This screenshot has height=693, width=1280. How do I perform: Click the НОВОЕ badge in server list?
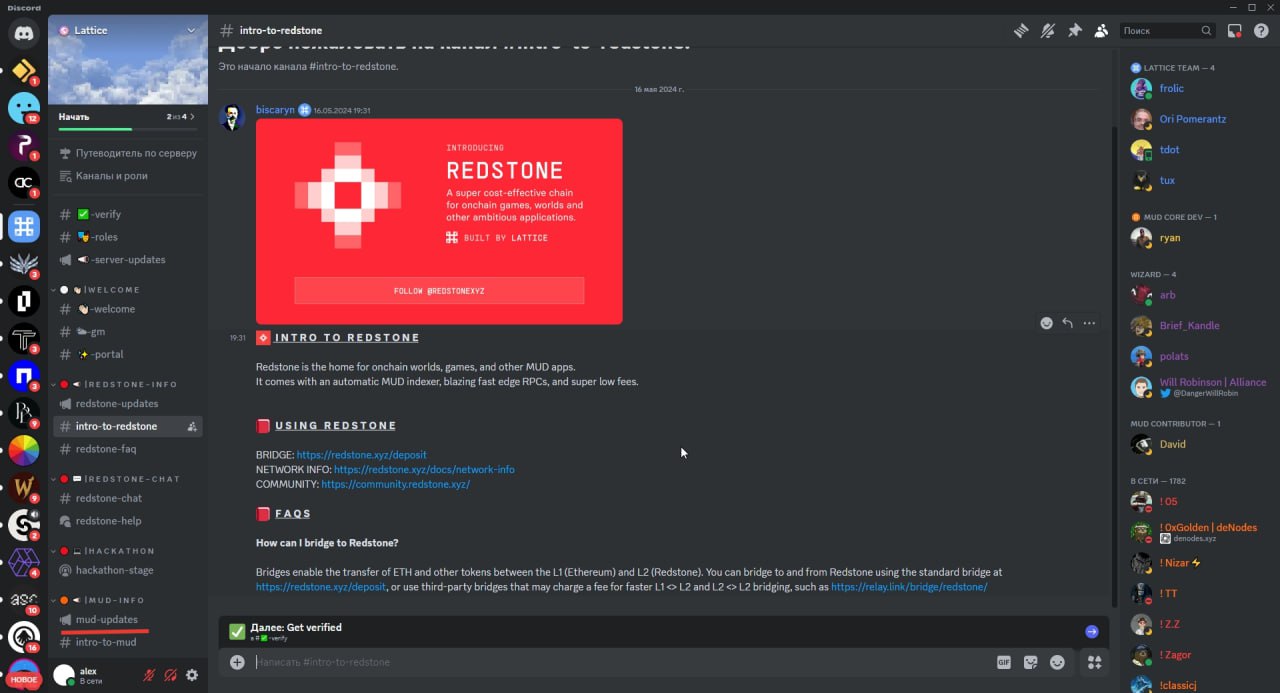[24, 679]
